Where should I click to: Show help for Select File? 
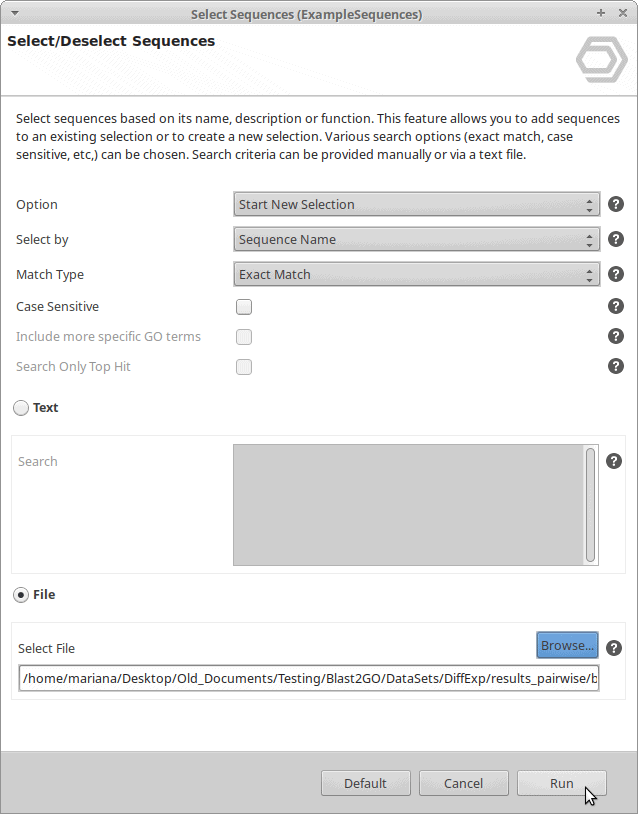614,648
